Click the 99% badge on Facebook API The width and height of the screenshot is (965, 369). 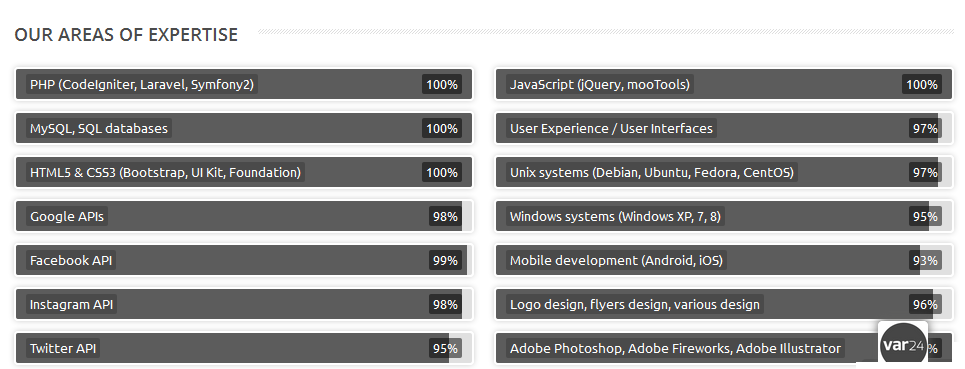click(x=445, y=260)
